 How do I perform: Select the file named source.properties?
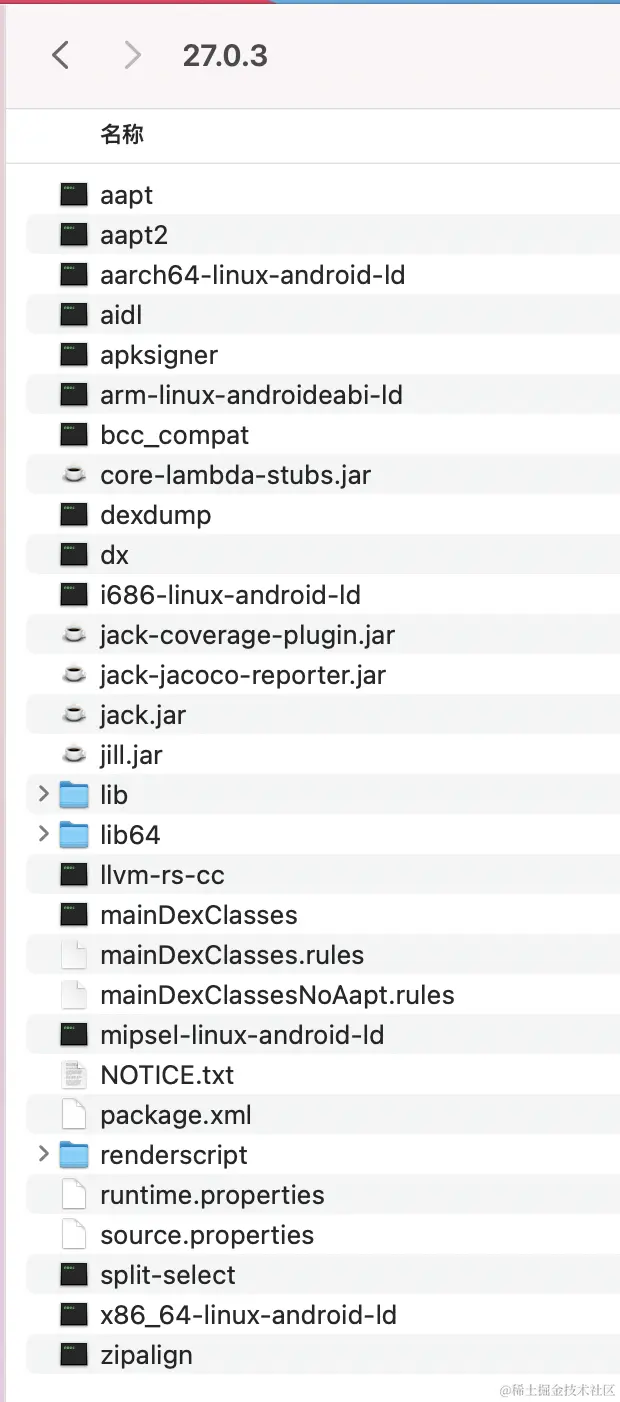tap(207, 1235)
